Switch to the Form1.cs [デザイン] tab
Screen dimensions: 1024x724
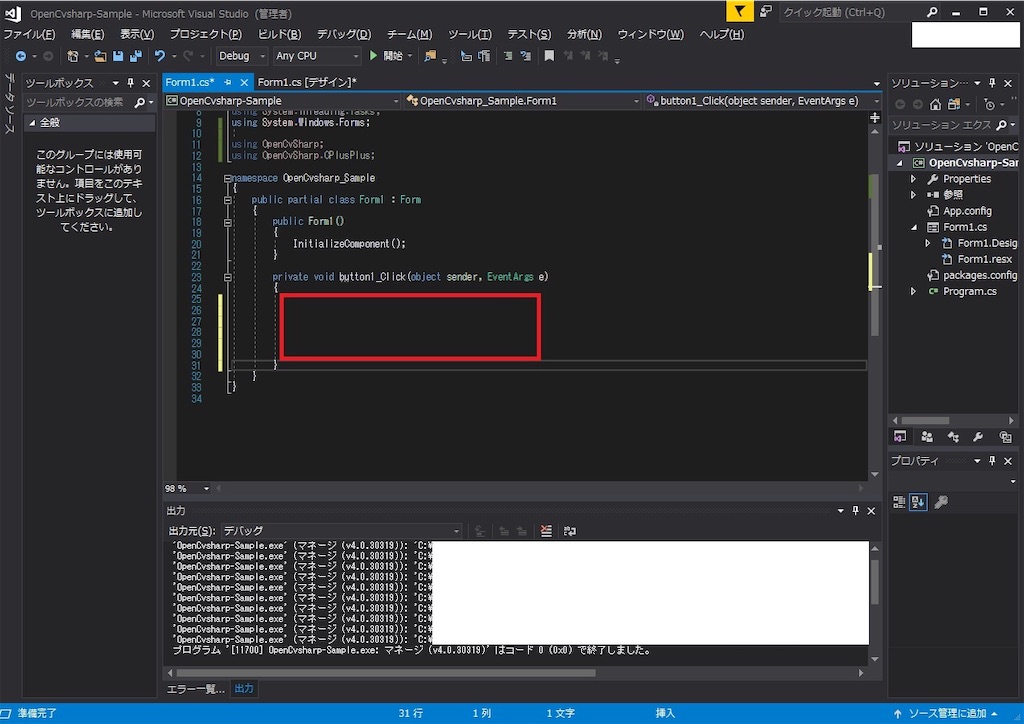(307, 82)
